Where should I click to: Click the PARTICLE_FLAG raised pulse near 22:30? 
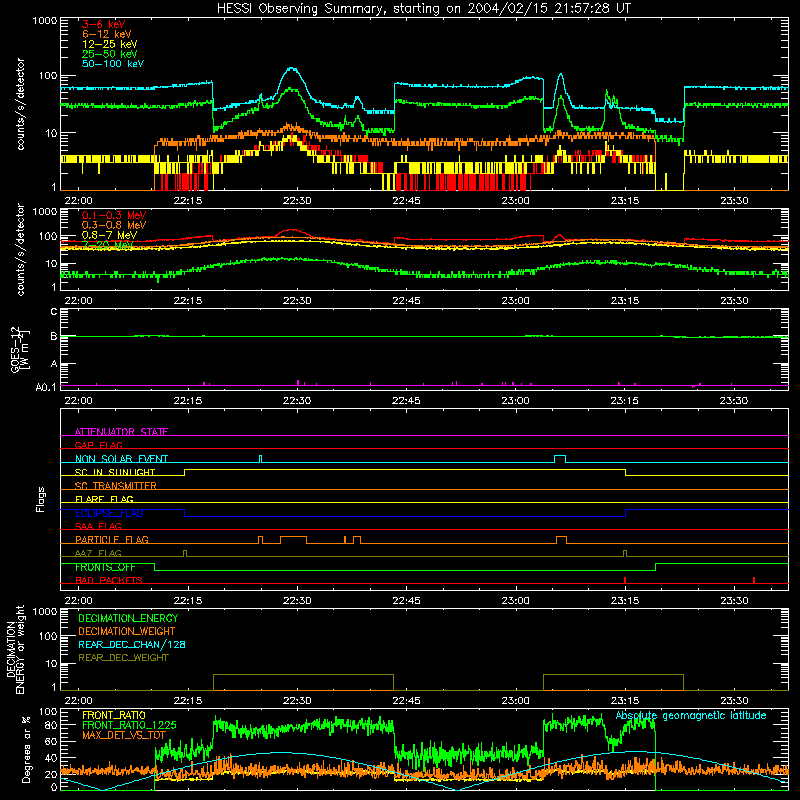293,539
